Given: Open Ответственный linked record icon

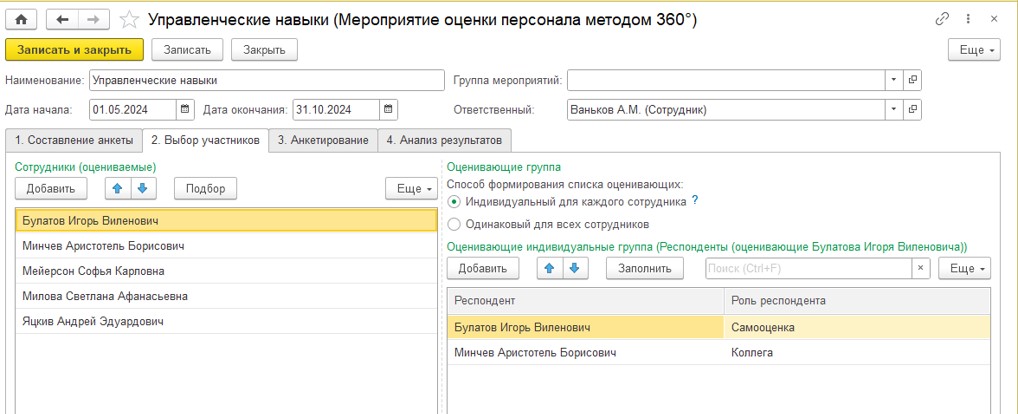Looking at the screenshot, I should (x=912, y=110).
